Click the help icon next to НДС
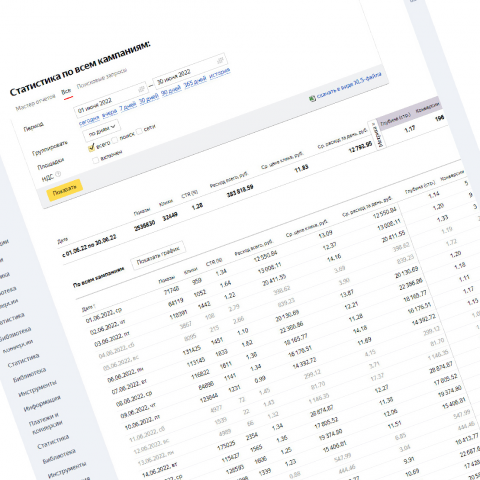 pos(58,174)
